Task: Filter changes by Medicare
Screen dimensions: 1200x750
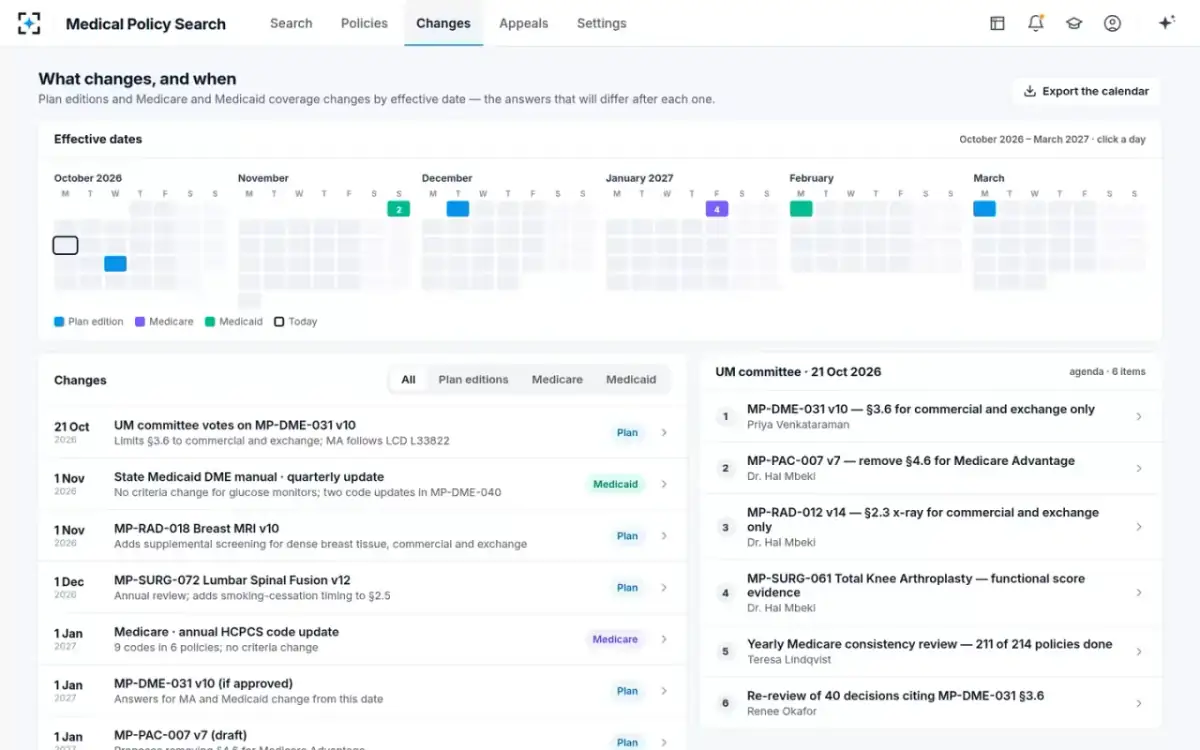Action: click(x=557, y=379)
